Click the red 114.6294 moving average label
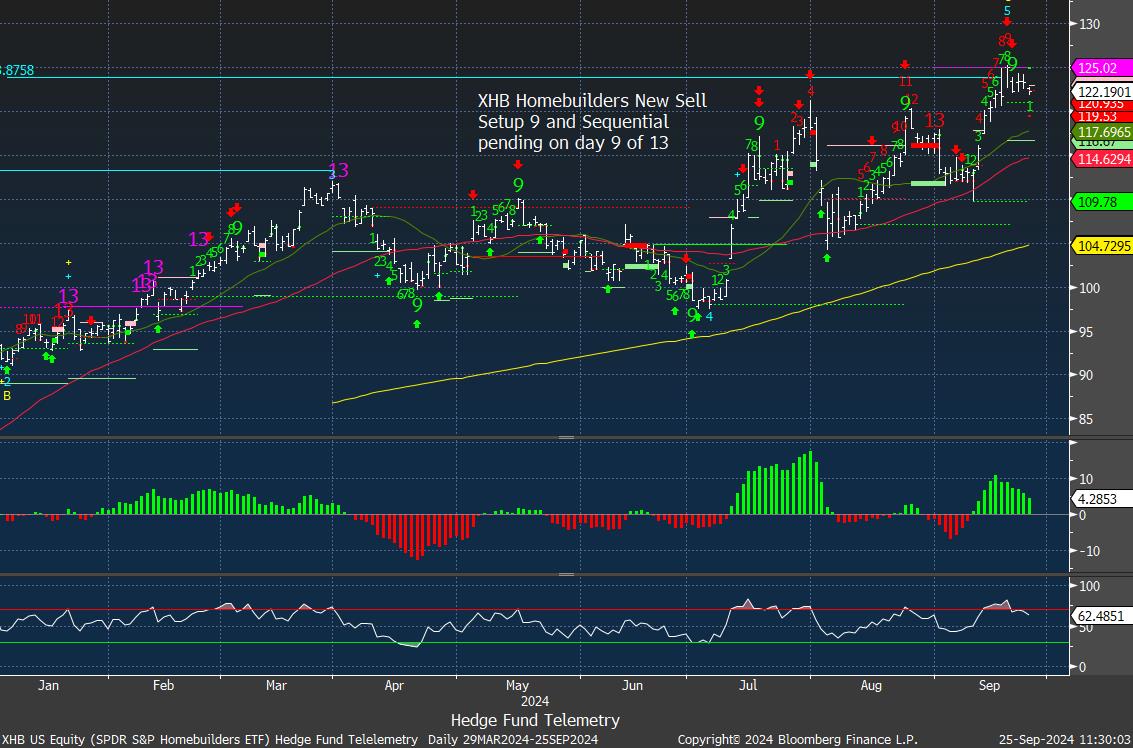1133x748 pixels. [1101, 159]
